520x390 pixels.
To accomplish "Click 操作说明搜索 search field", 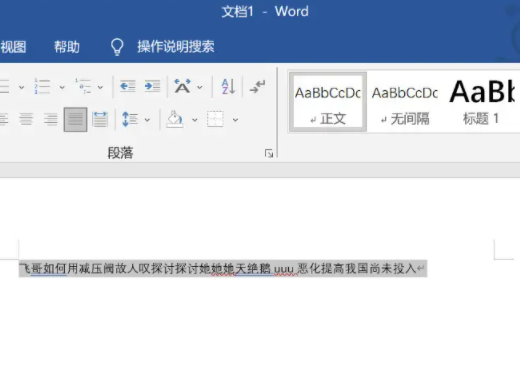I will (x=176, y=47).
